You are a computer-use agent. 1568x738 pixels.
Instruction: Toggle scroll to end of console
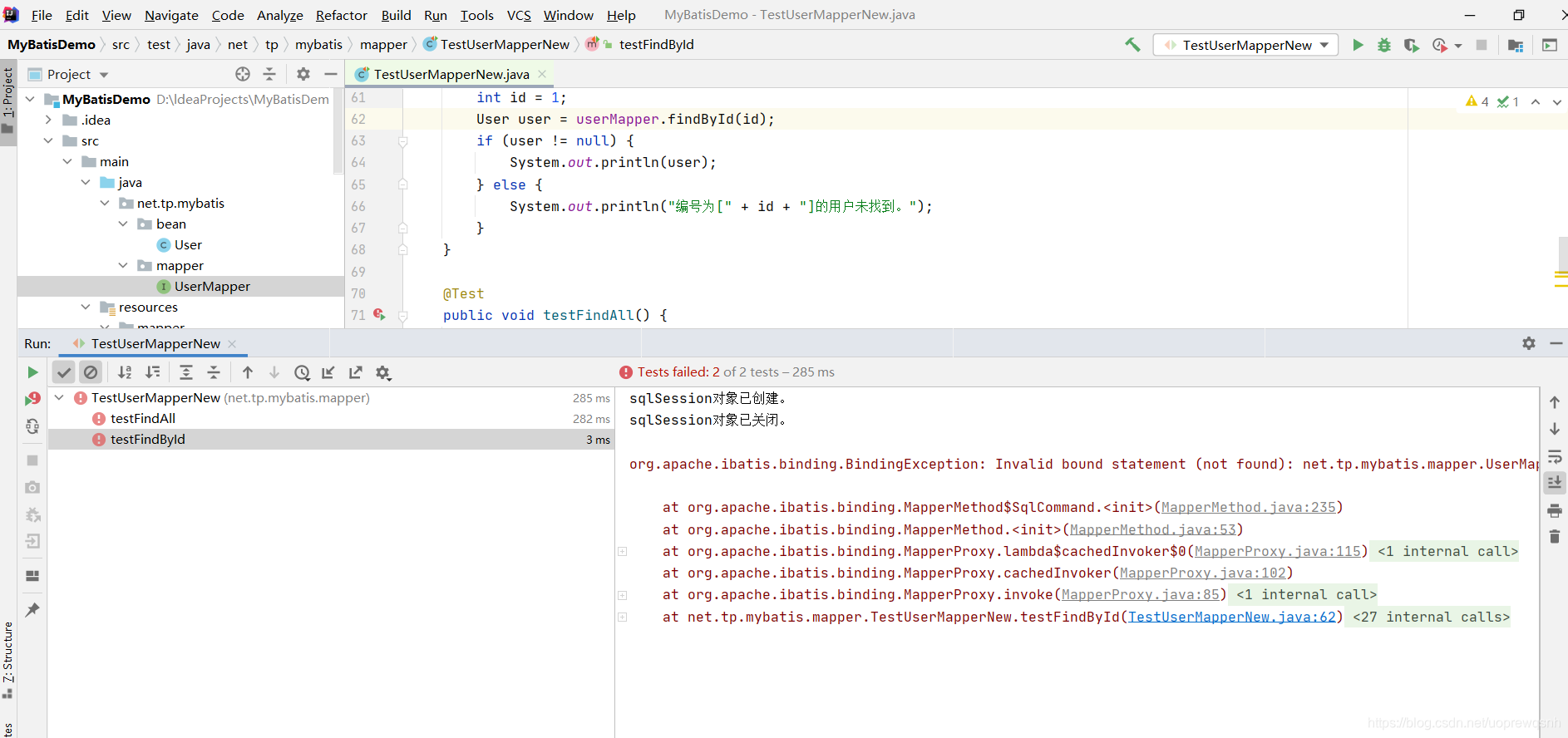tap(1555, 483)
